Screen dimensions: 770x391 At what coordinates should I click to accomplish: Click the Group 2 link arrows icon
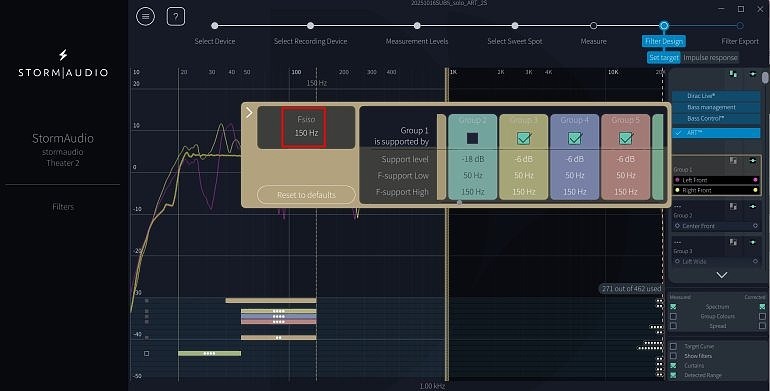click(x=753, y=206)
